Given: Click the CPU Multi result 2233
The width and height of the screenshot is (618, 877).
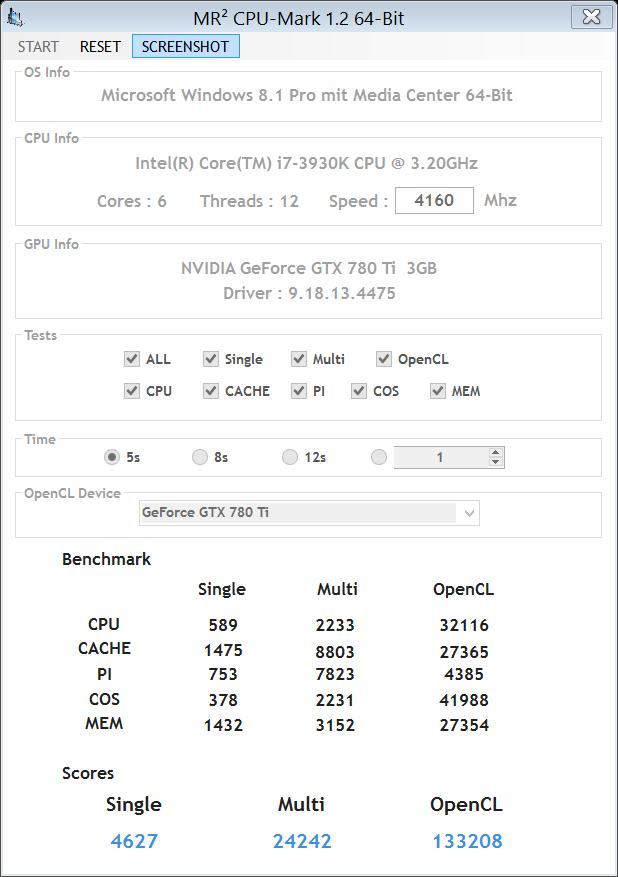Looking at the screenshot, I should [335, 625].
